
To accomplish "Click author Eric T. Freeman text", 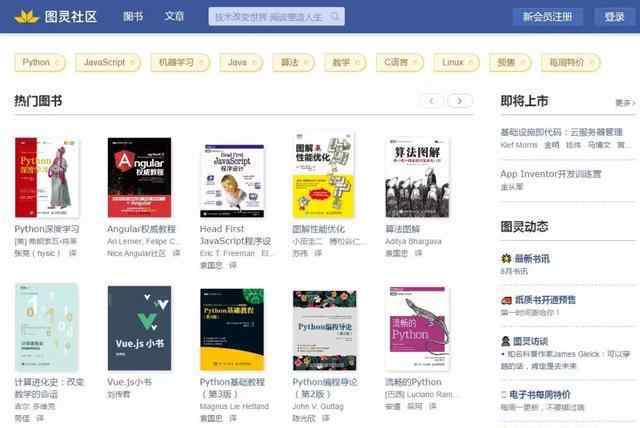I will 227,253.
